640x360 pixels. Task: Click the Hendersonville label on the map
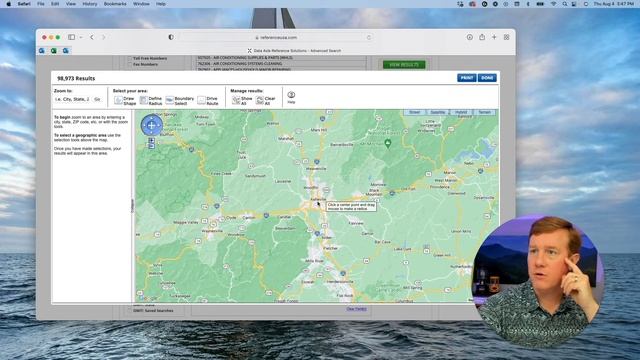click(x=340, y=282)
